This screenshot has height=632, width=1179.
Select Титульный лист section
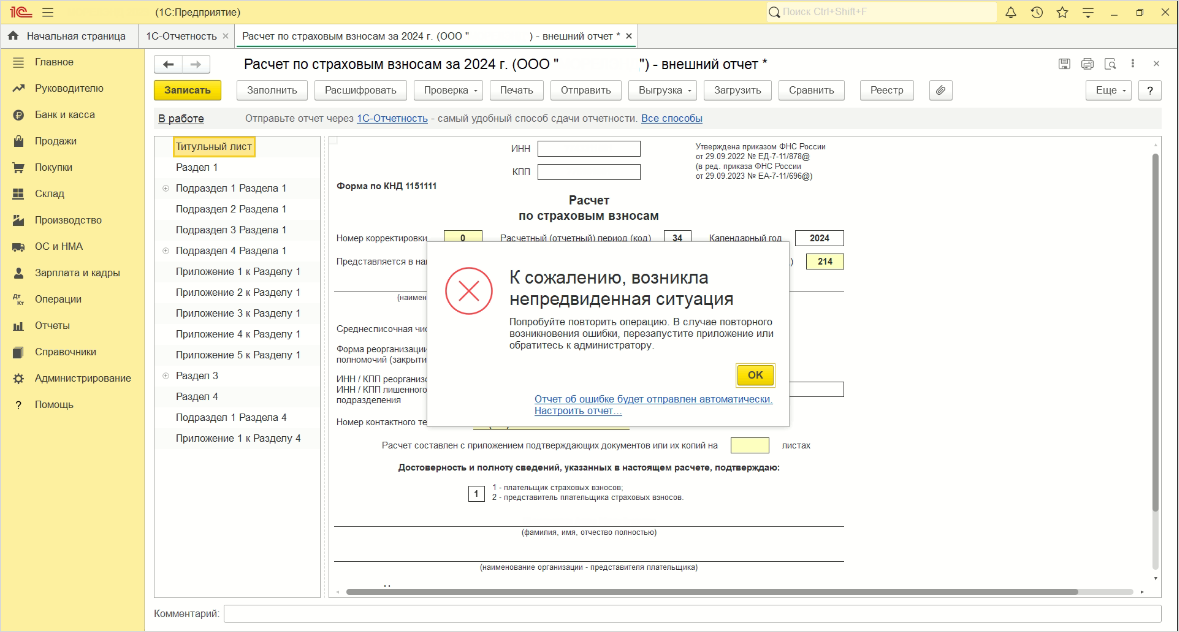(214, 147)
